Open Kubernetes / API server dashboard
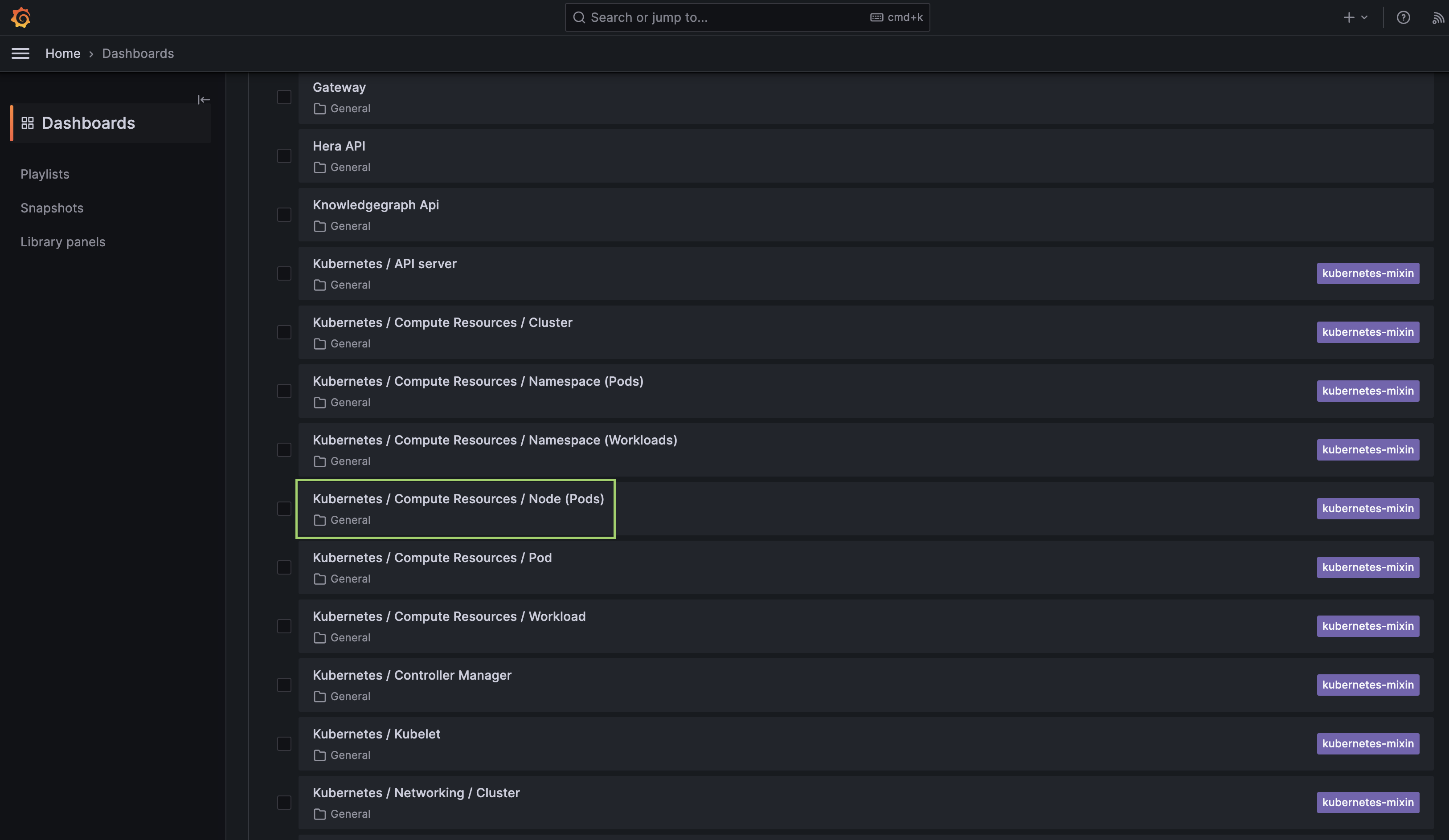Image resolution: width=1449 pixels, height=840 pixels. (x=385, y=264)
